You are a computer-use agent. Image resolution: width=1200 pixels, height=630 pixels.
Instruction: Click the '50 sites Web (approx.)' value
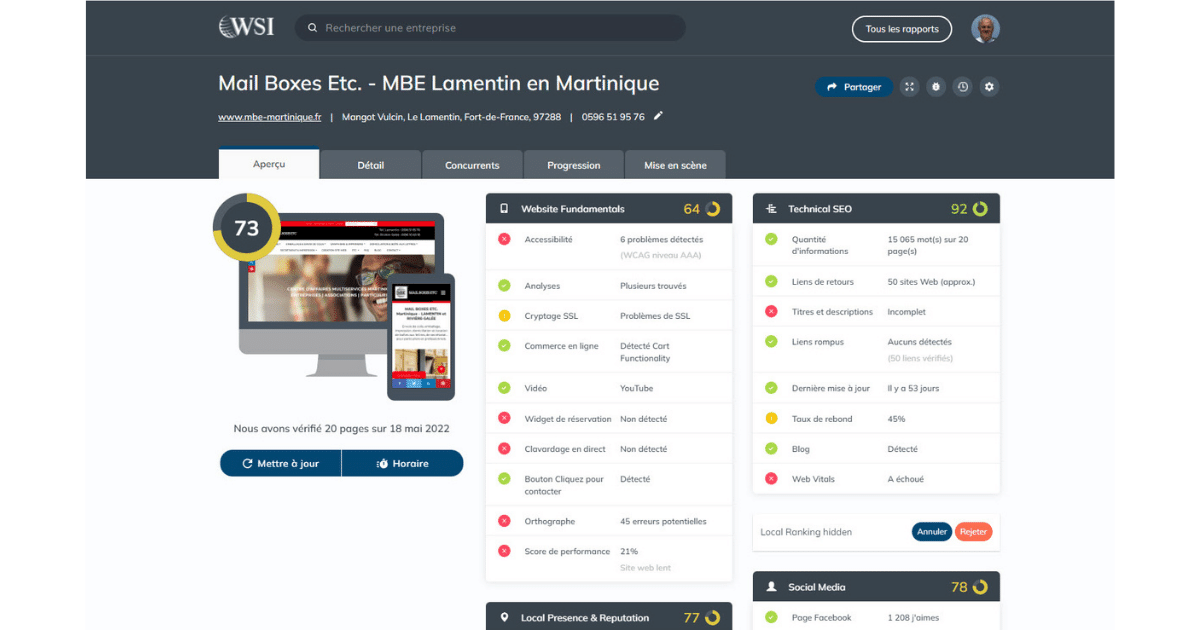(931, 282)
